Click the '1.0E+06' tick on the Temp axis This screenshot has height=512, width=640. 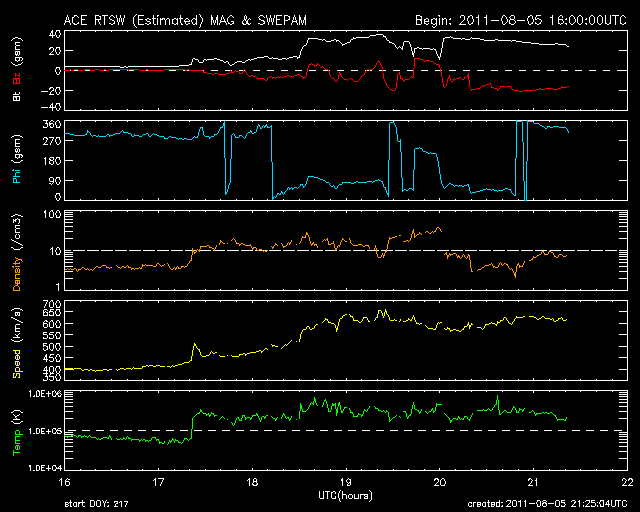45,394
